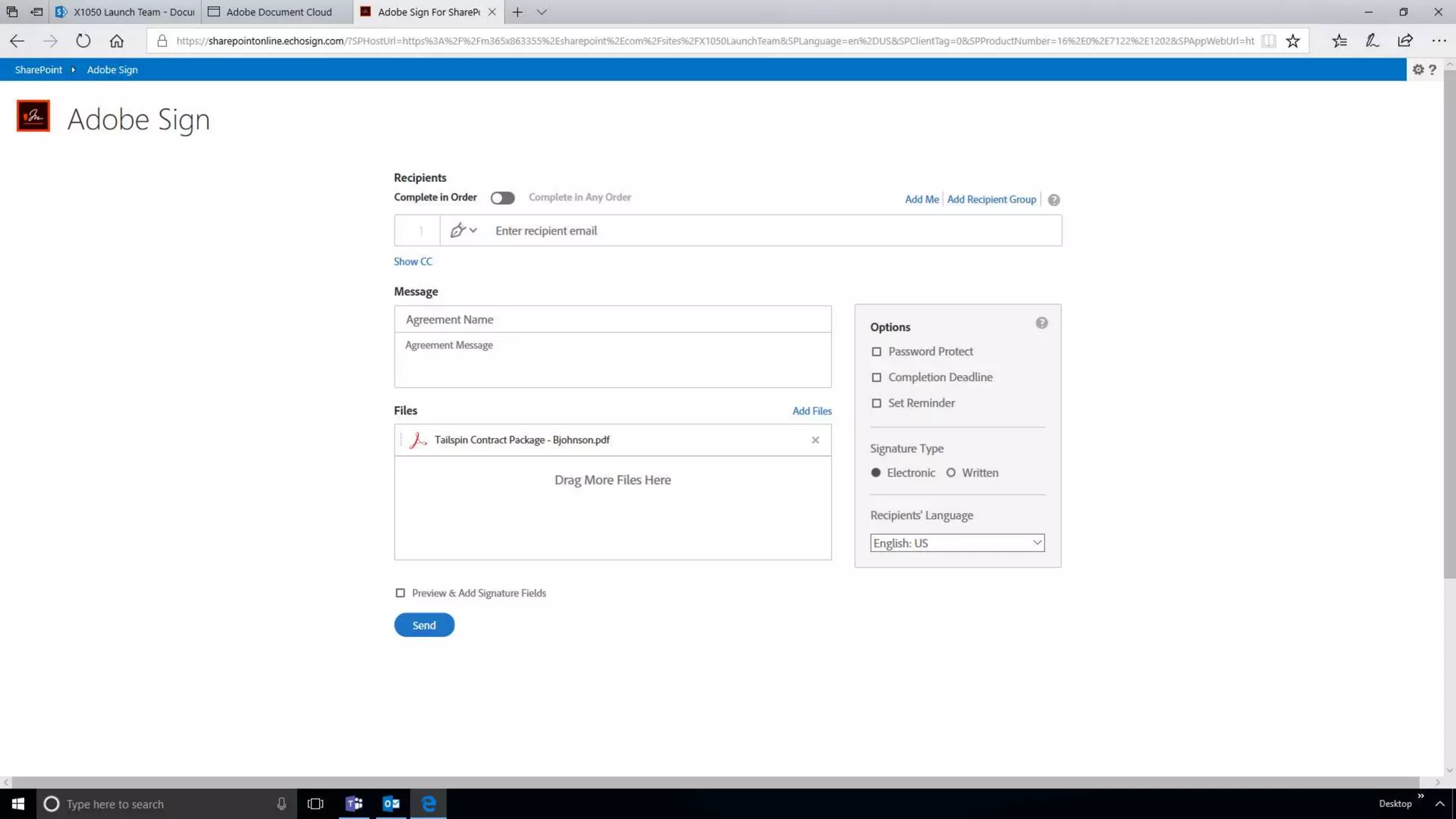Viewport: 1456px width, 819px height.
Task: Click the recipients help question mark icon
Action: pyautogui.click(x=1054, y=200)
